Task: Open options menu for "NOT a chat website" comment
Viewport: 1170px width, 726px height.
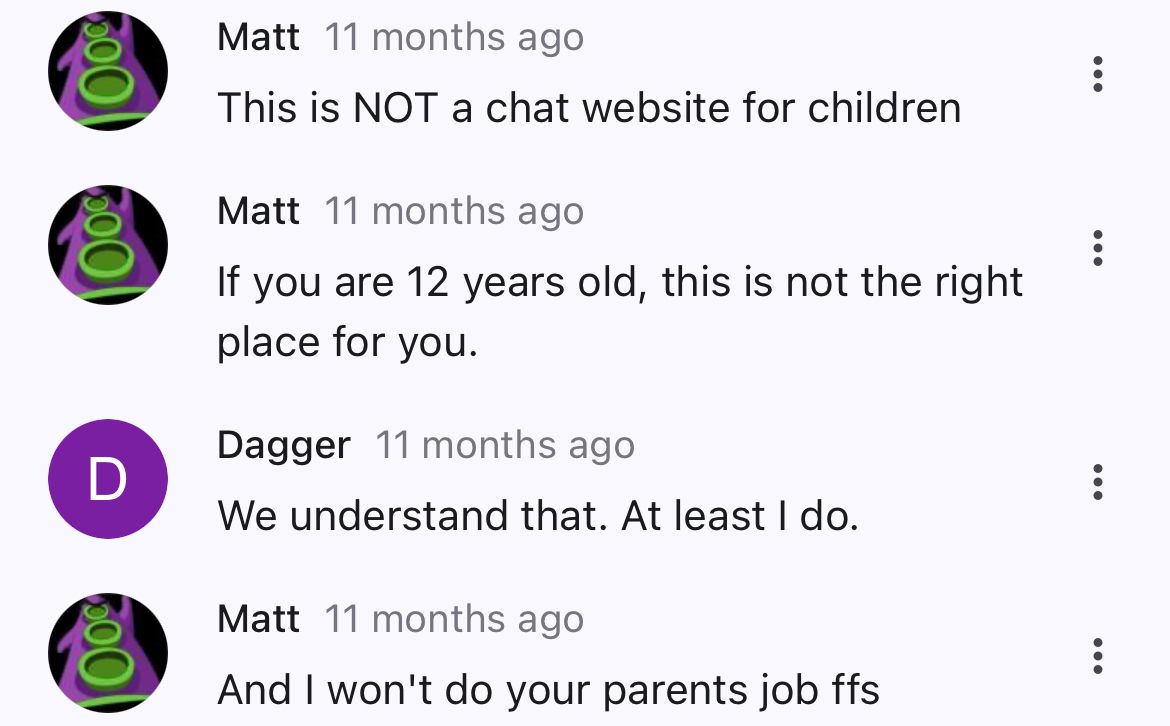Action: 1098,74
